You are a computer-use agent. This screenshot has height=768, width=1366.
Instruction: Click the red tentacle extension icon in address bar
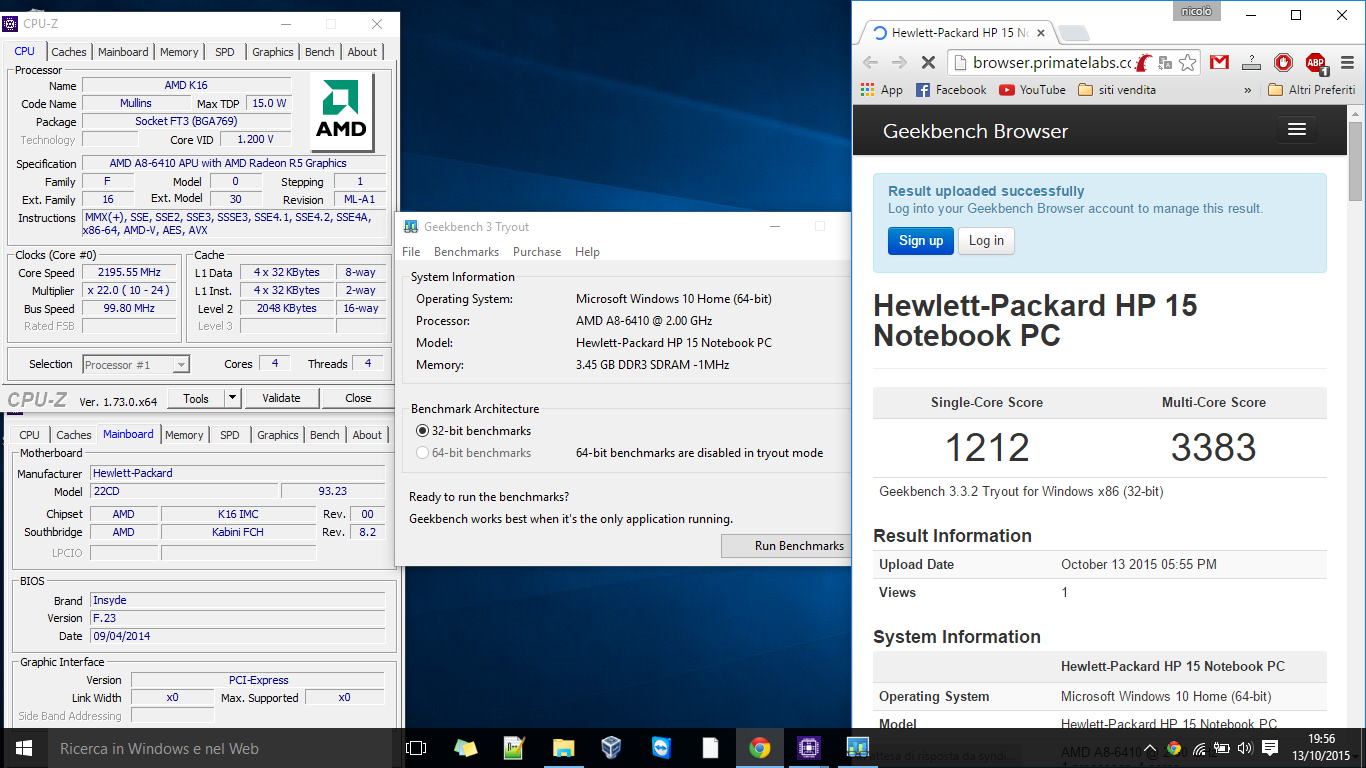[1144, 62]
